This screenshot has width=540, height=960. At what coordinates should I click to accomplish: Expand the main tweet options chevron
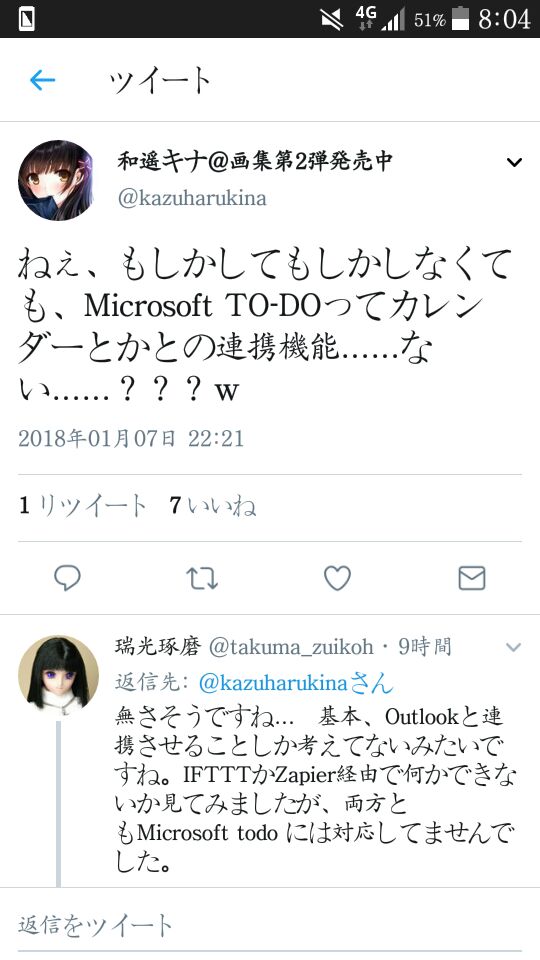pyautogui.click(x=514, y=162)
